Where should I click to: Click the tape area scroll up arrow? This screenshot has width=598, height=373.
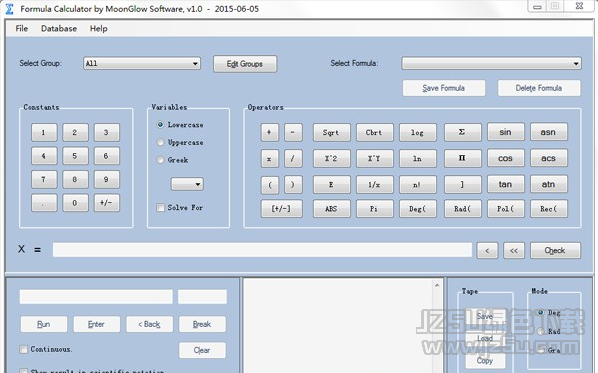(x=437, y=285)
